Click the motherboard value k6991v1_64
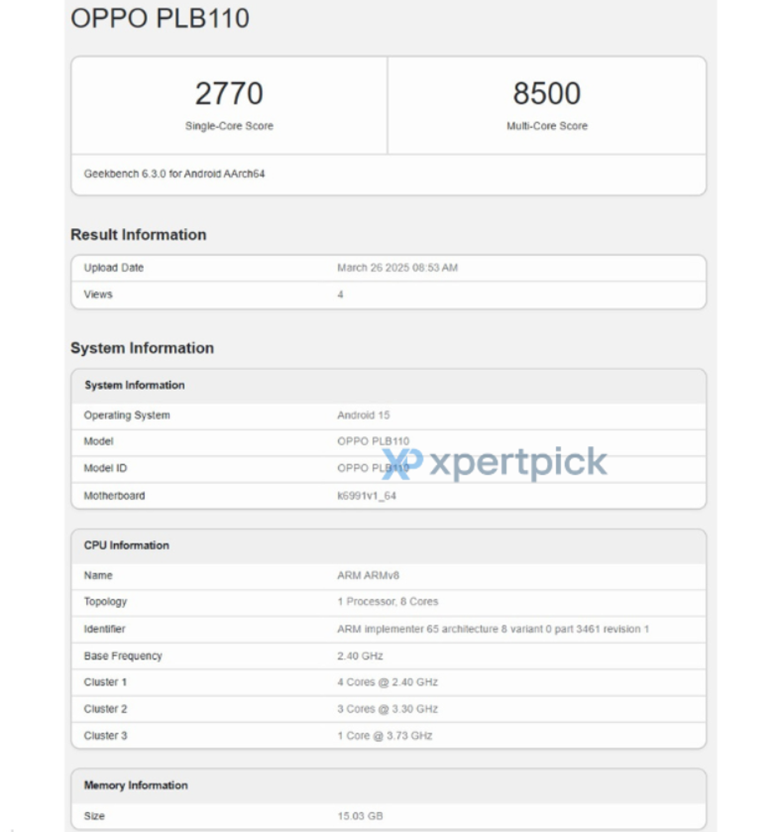This screenshot has width=777, height=832. click(x=367, y=495)
